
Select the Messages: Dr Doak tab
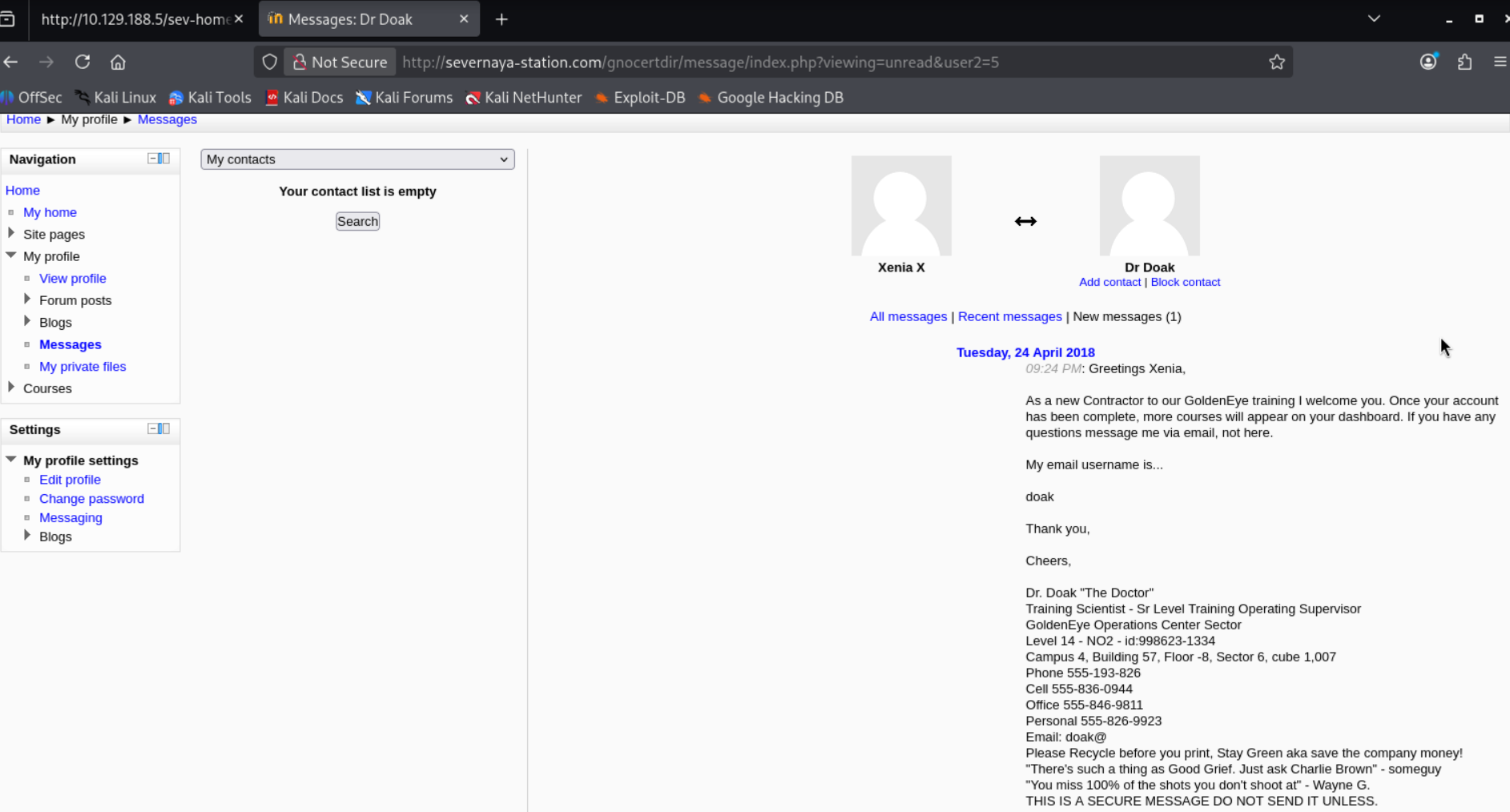coord(368,19)
